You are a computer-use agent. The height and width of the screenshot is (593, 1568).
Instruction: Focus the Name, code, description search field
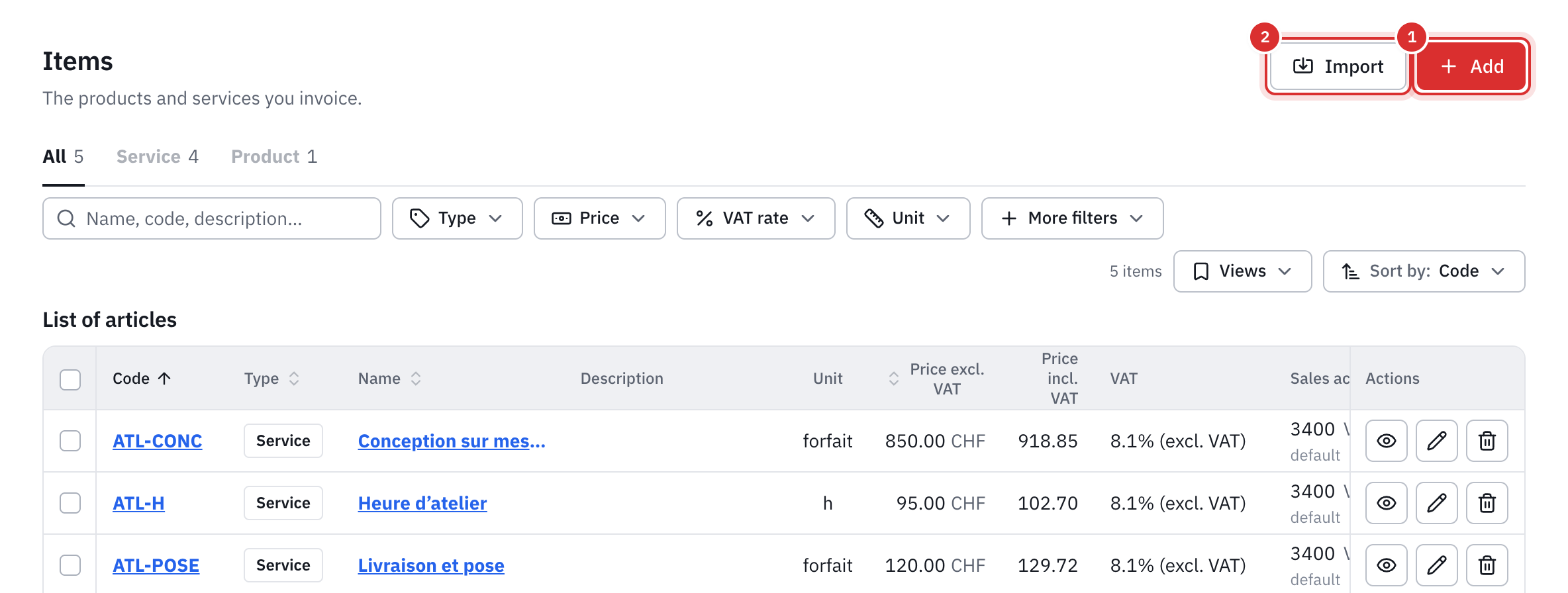212,218
